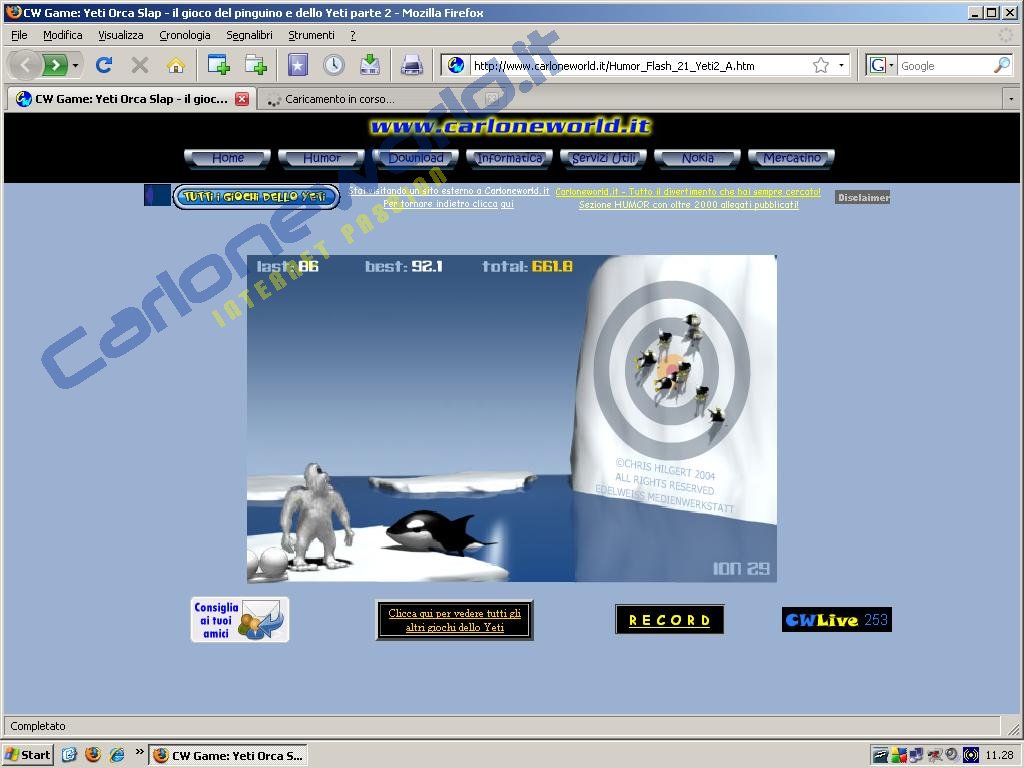Click the Humor site navigation button
The image size is (1024, 768).
click(x=321, y=158)
